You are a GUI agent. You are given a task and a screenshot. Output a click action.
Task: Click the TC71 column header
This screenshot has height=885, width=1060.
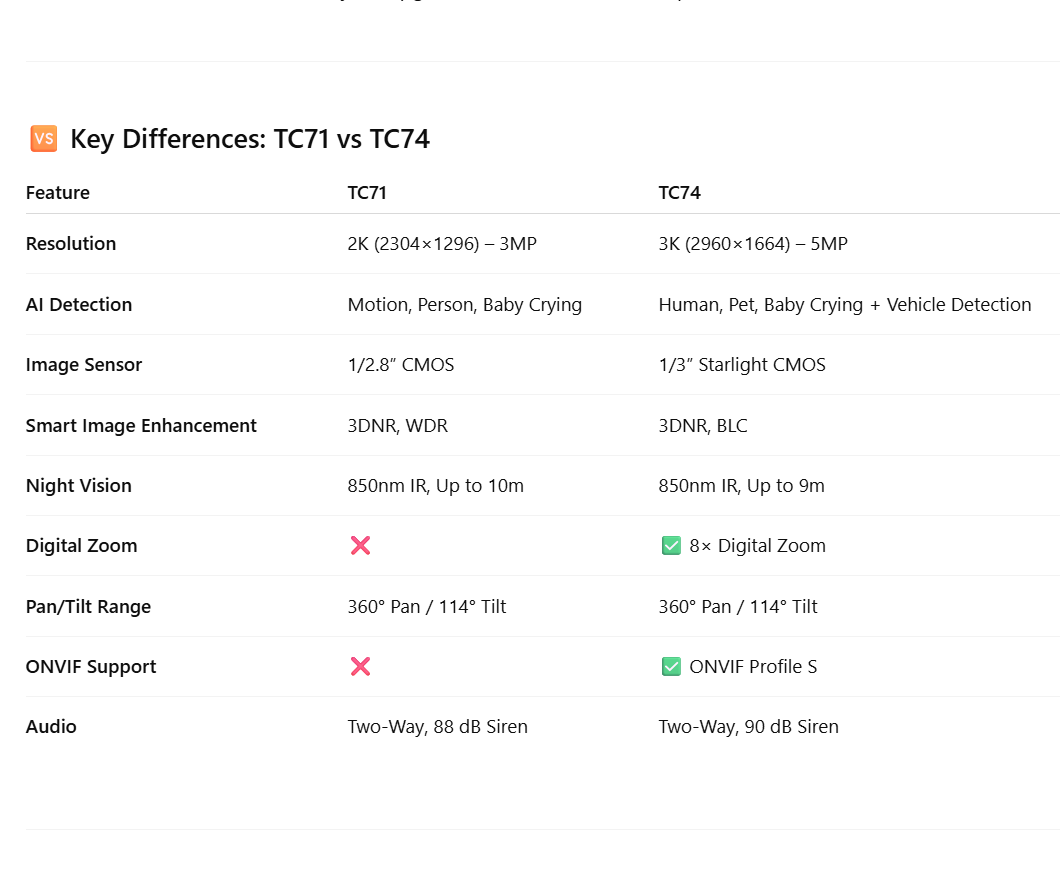pyautogui.click(x=367, y=193)
